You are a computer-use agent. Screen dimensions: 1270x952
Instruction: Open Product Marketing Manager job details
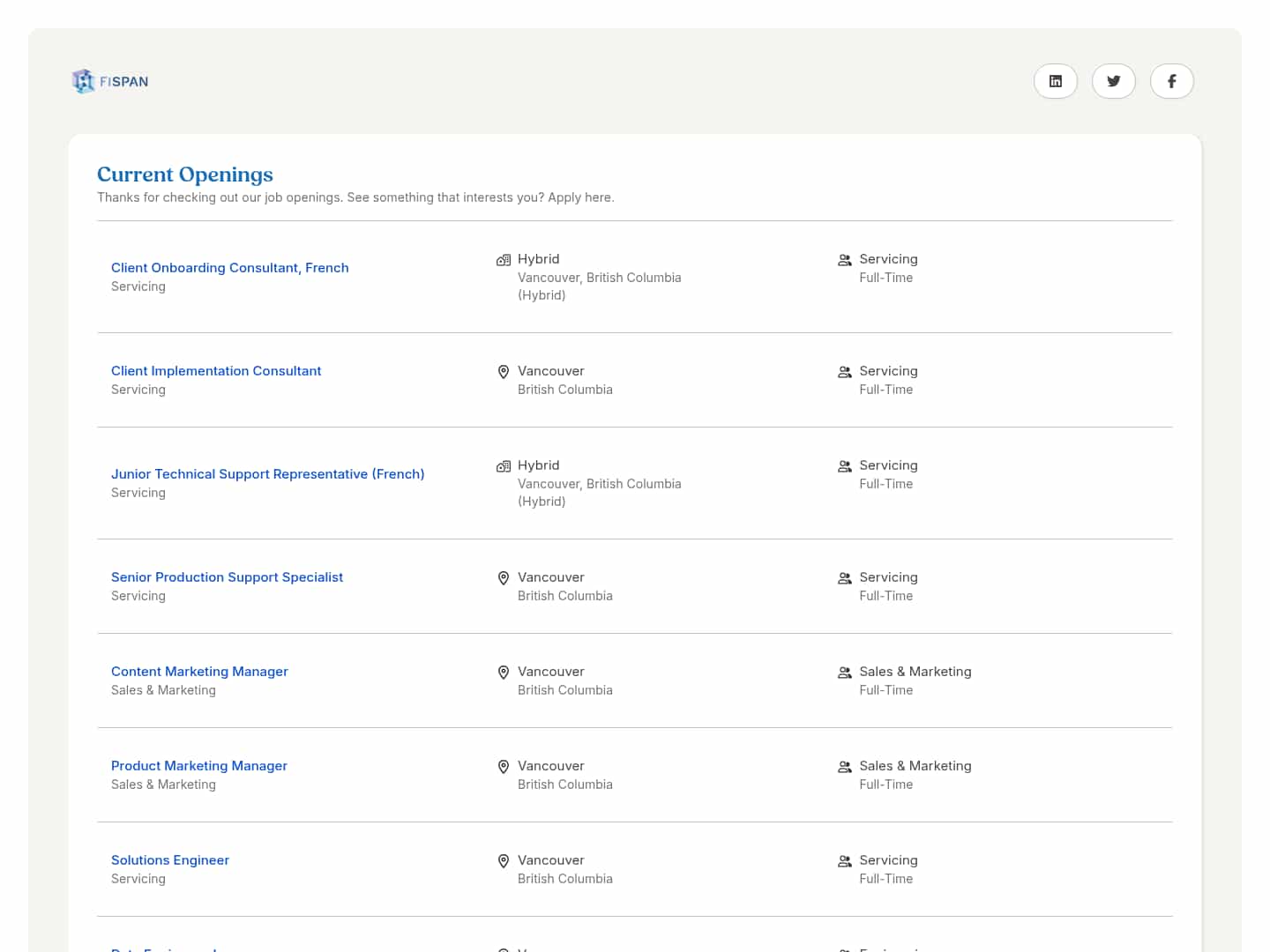(x=199, y=766)
